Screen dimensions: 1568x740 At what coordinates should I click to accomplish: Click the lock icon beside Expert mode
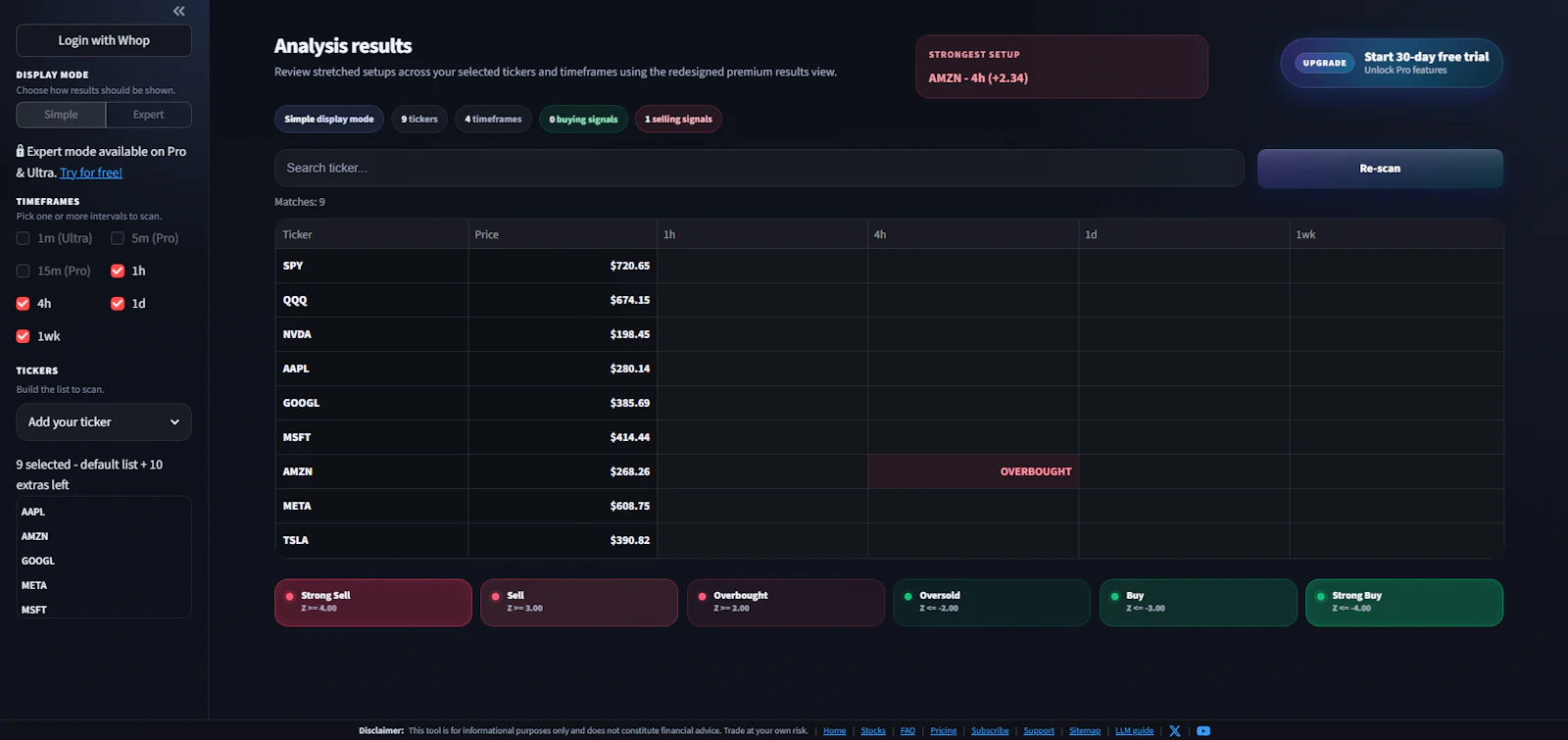20,151
